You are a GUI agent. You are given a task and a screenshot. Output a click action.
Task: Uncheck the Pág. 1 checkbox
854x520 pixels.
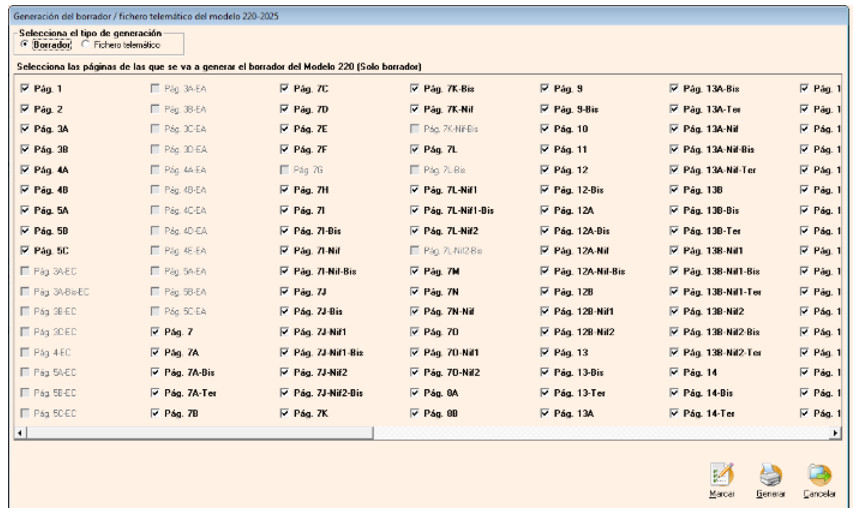click(x=25, y=88)
